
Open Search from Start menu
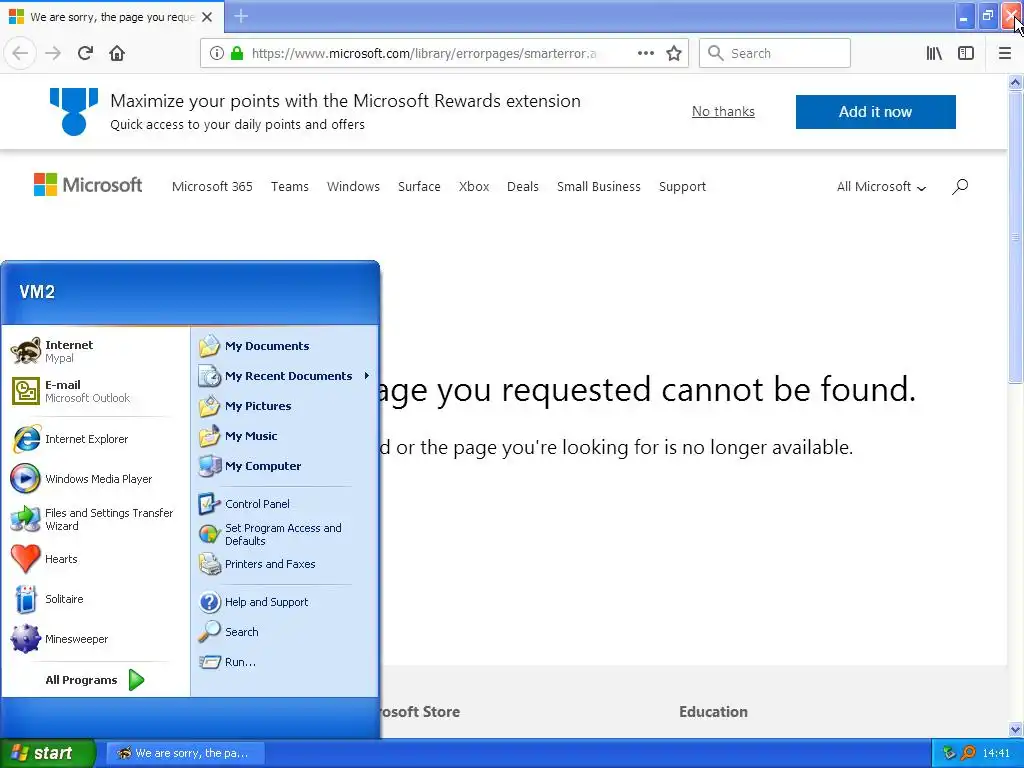click(x=285, y=632)
